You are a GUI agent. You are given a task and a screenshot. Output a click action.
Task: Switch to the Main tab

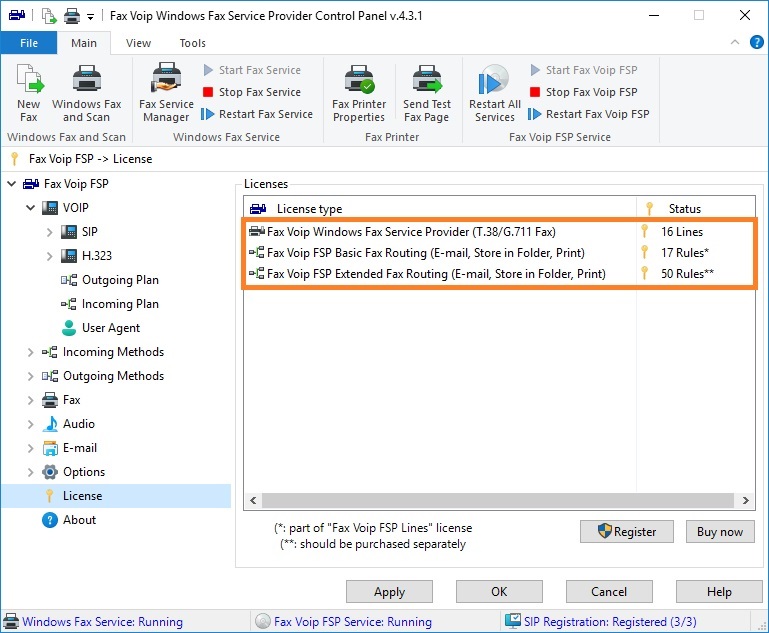(x=84, y=43)
